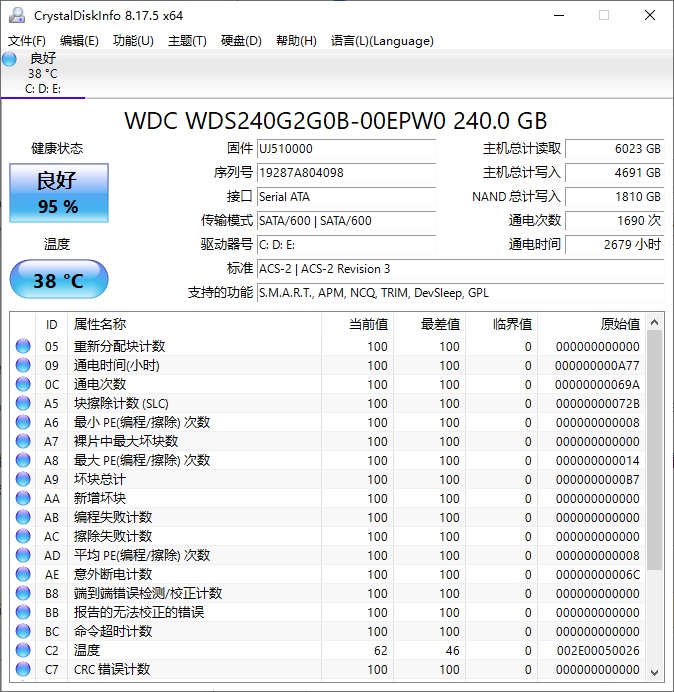Click the scroll down arrow of attribute list

click(x=655, y=673)
